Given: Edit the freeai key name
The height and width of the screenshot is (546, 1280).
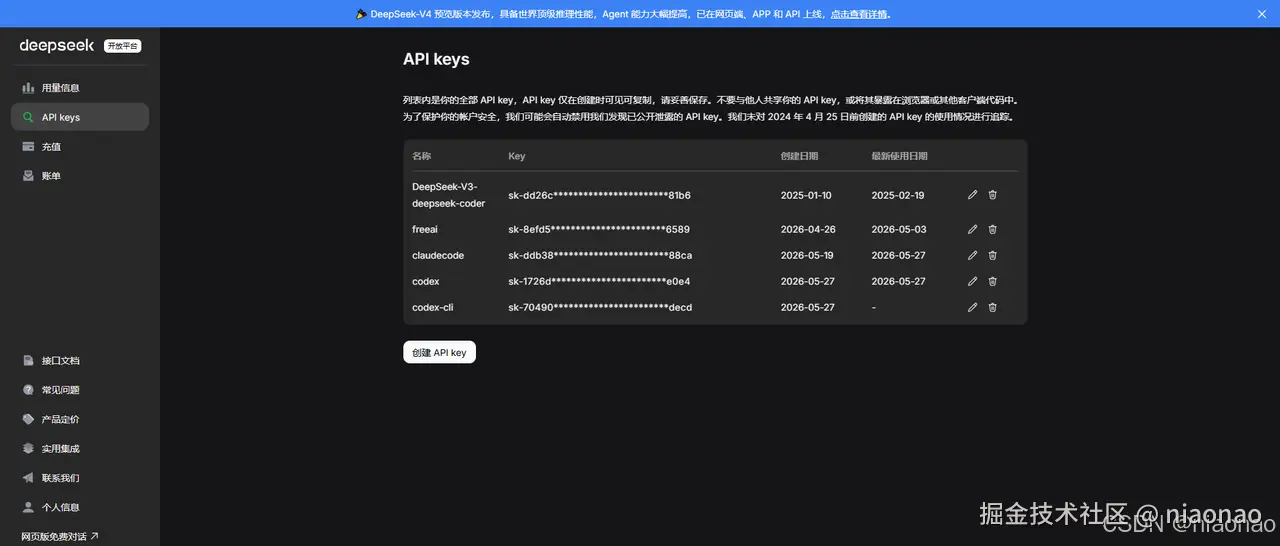Looking at the screenshot, I should click(x=972, y=229).
